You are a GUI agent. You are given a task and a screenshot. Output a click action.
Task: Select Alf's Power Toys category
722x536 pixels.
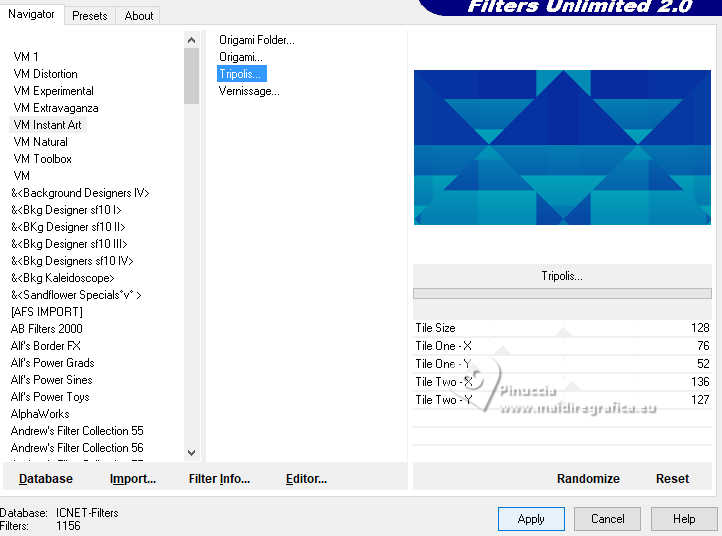click(x=50, y=397)
